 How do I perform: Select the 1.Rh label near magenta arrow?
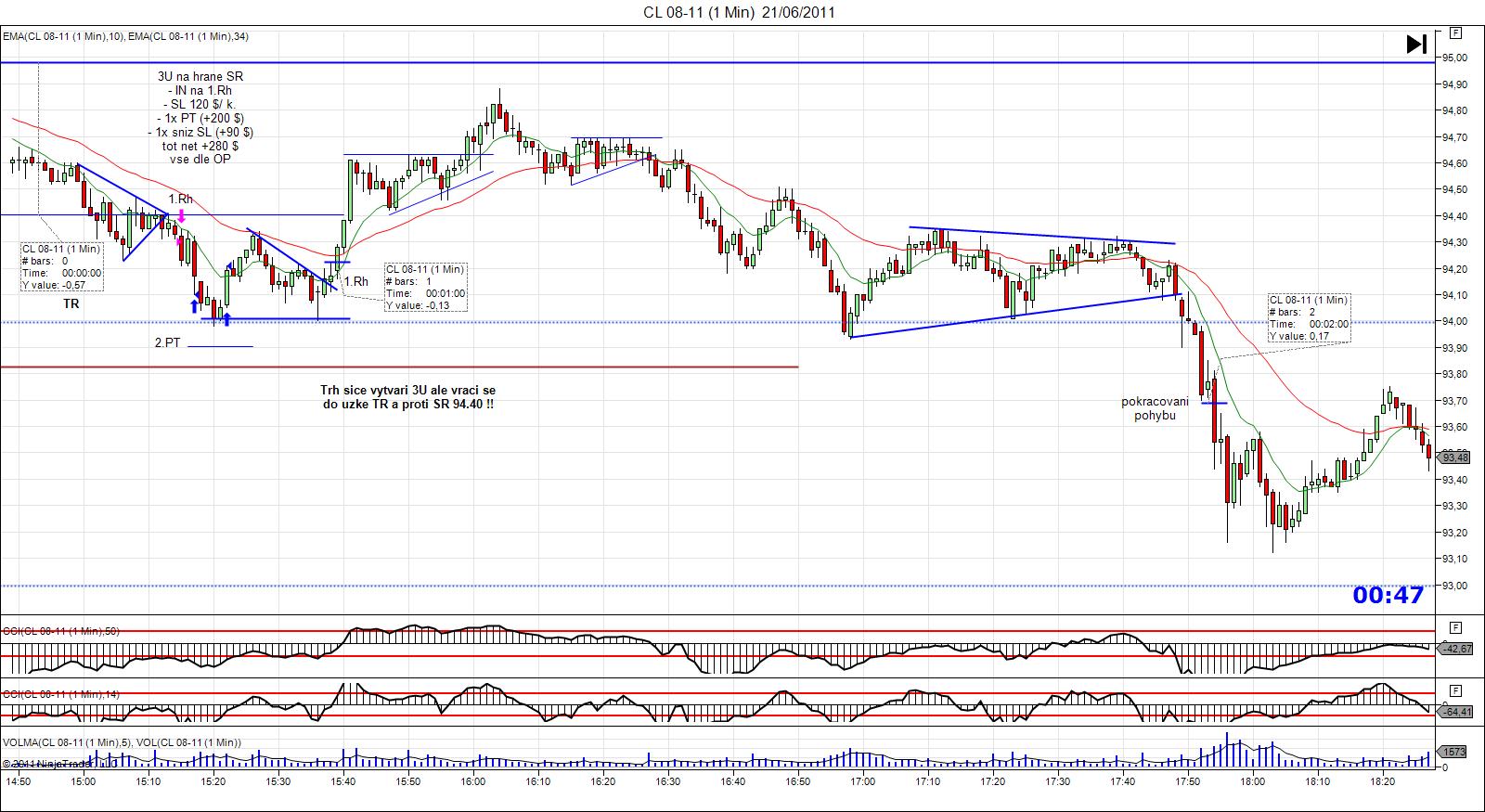pyautogui.click(x=181, y=199)
